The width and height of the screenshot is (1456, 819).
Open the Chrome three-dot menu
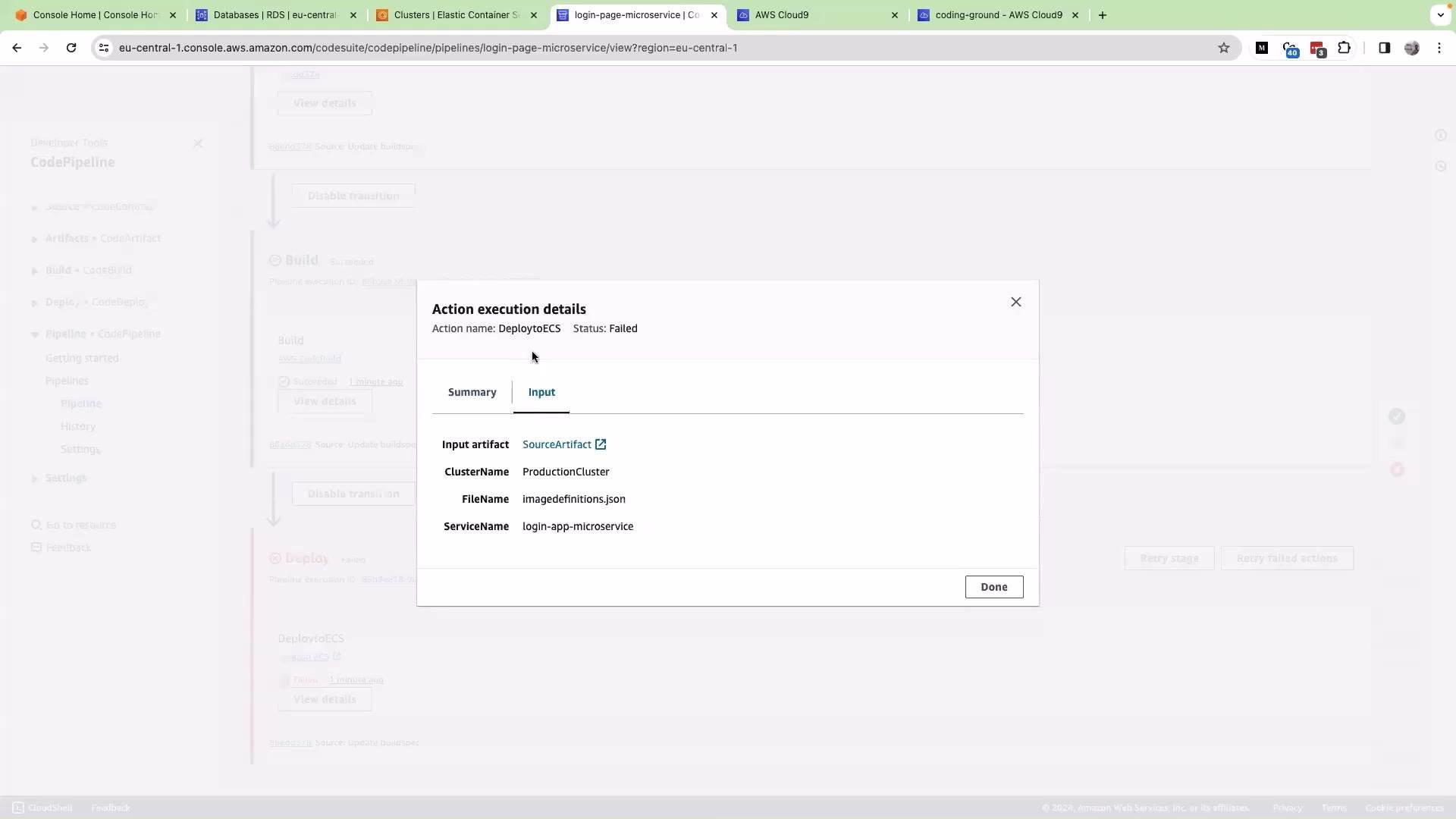(1439, 48)
